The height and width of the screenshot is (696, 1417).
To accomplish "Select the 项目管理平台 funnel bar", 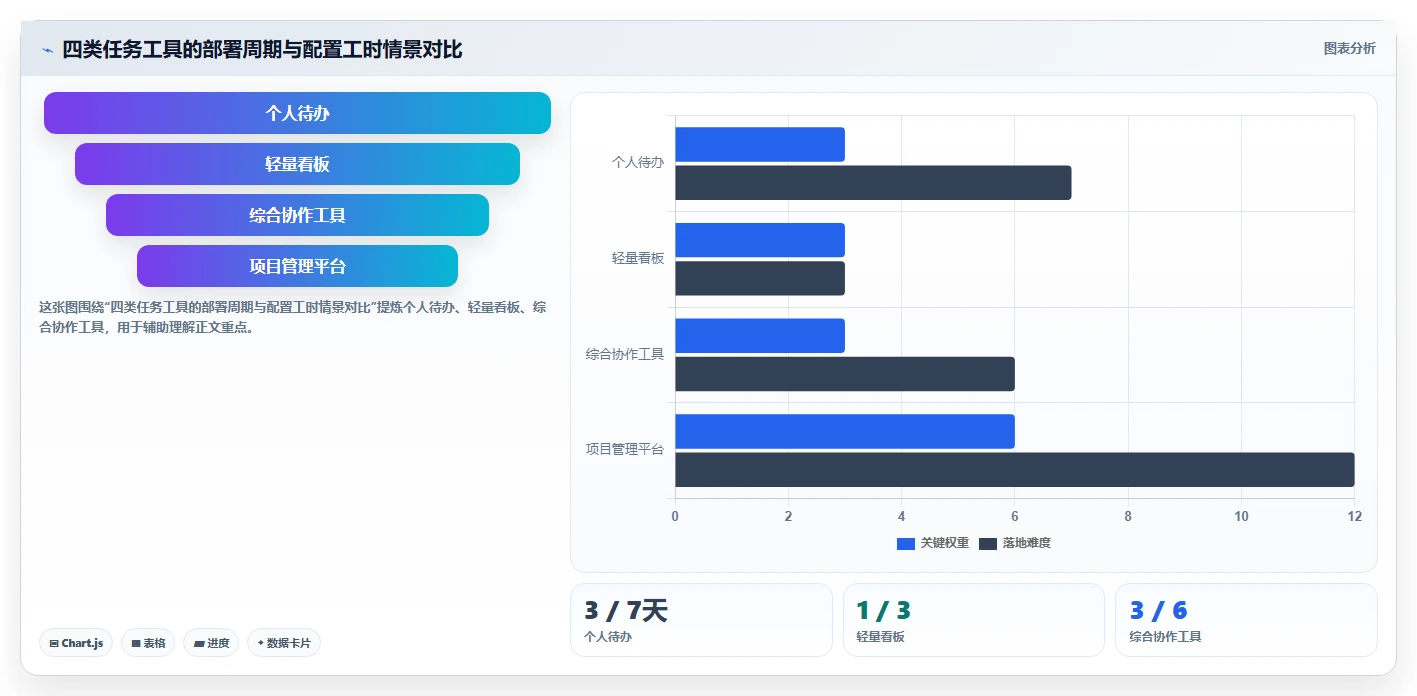I will coord(297,266).
